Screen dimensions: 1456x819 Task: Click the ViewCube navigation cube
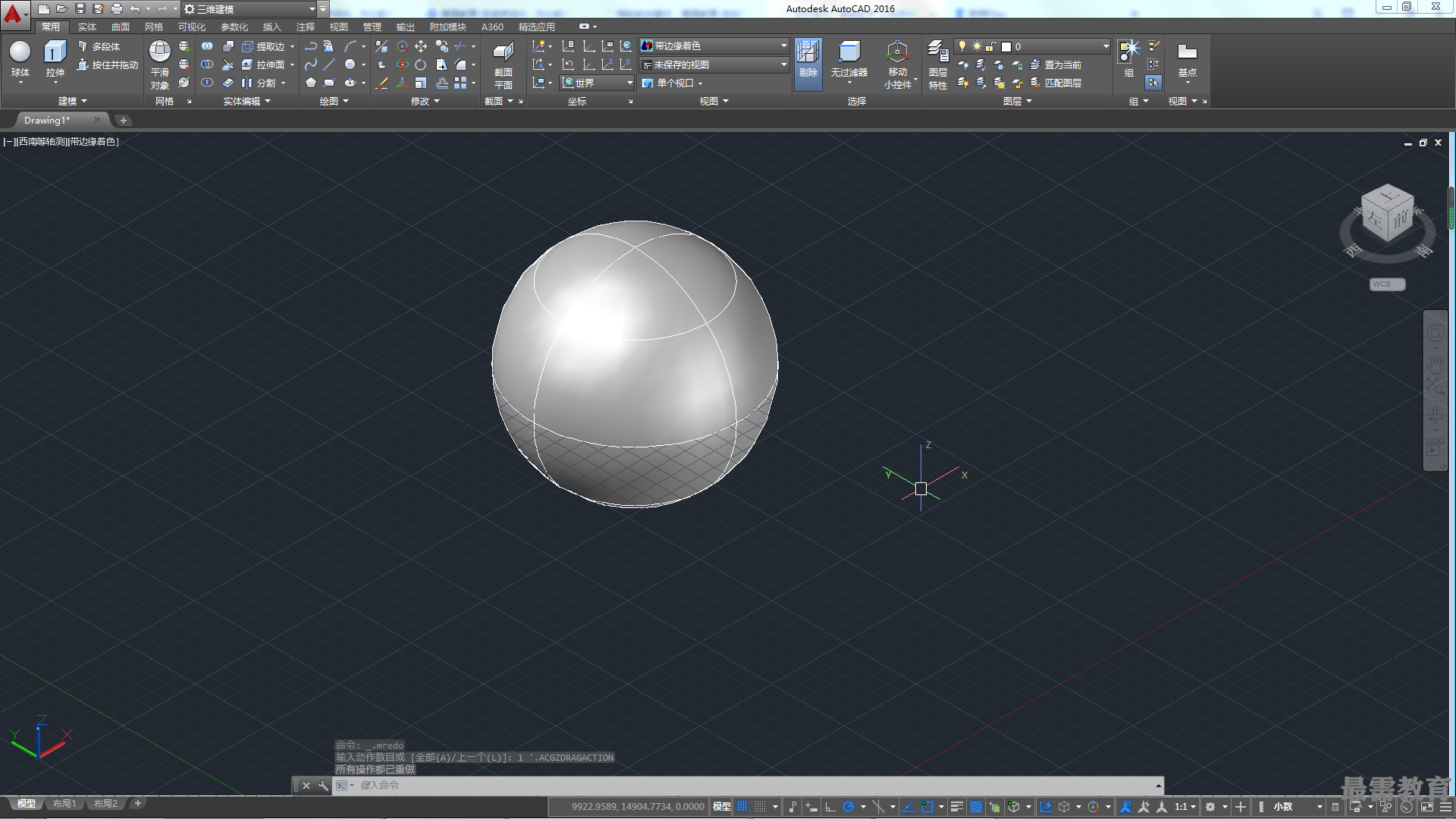pyautogui.click(x=1388, y=214)
